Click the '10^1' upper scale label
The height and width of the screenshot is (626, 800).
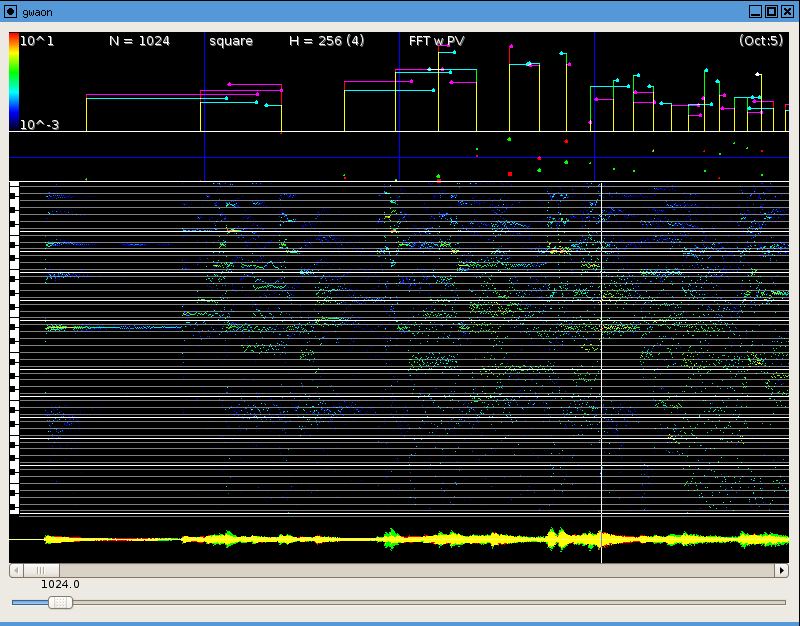37,41
